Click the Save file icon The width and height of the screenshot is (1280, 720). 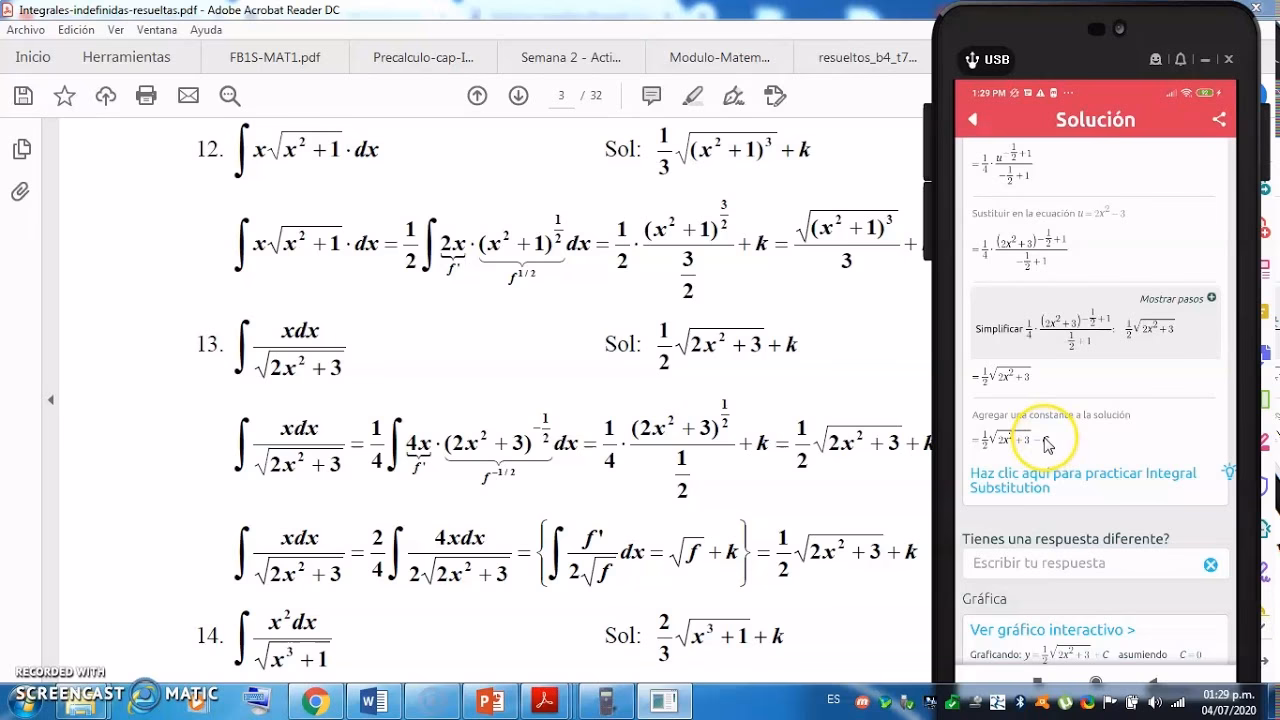coord(23,96)
